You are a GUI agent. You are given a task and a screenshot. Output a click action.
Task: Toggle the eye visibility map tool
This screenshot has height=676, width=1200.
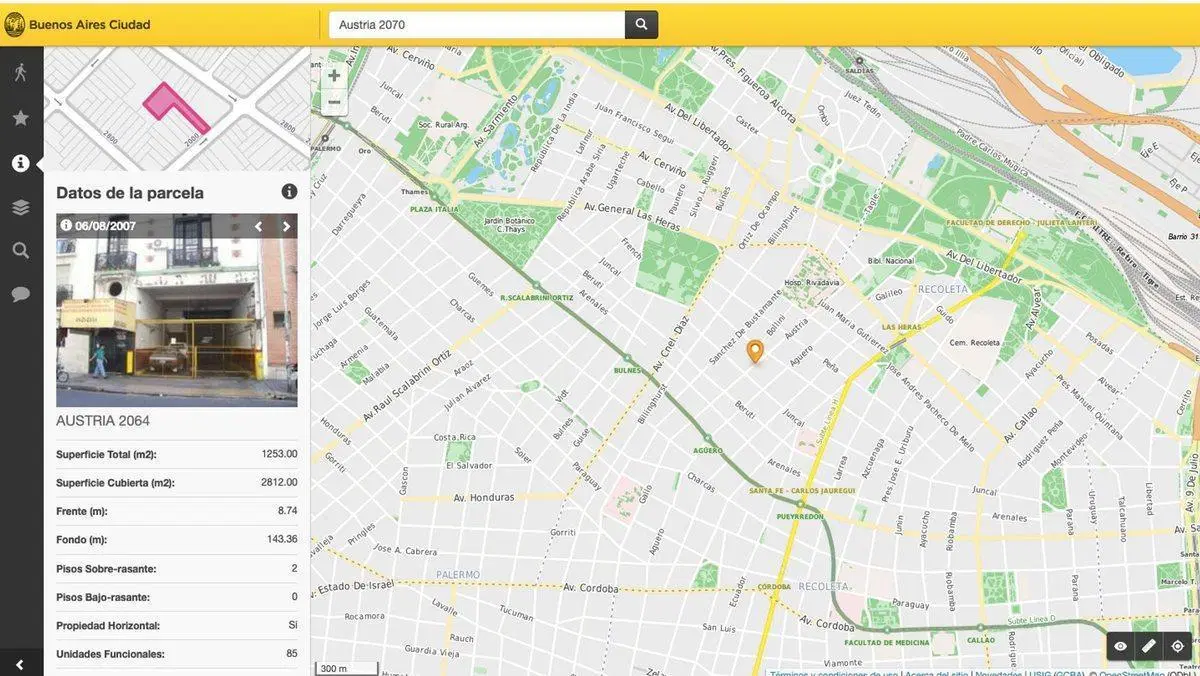[1121, 646]
